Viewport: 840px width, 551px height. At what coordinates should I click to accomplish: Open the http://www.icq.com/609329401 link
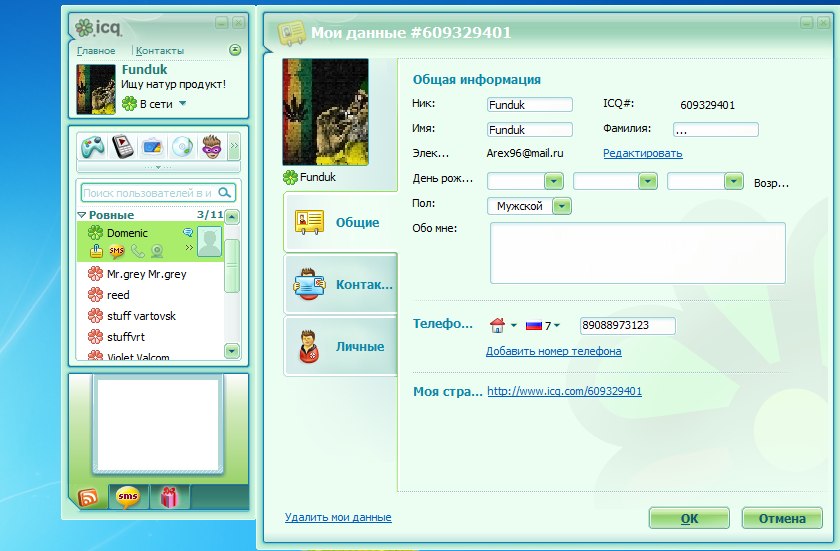point(565,391)
